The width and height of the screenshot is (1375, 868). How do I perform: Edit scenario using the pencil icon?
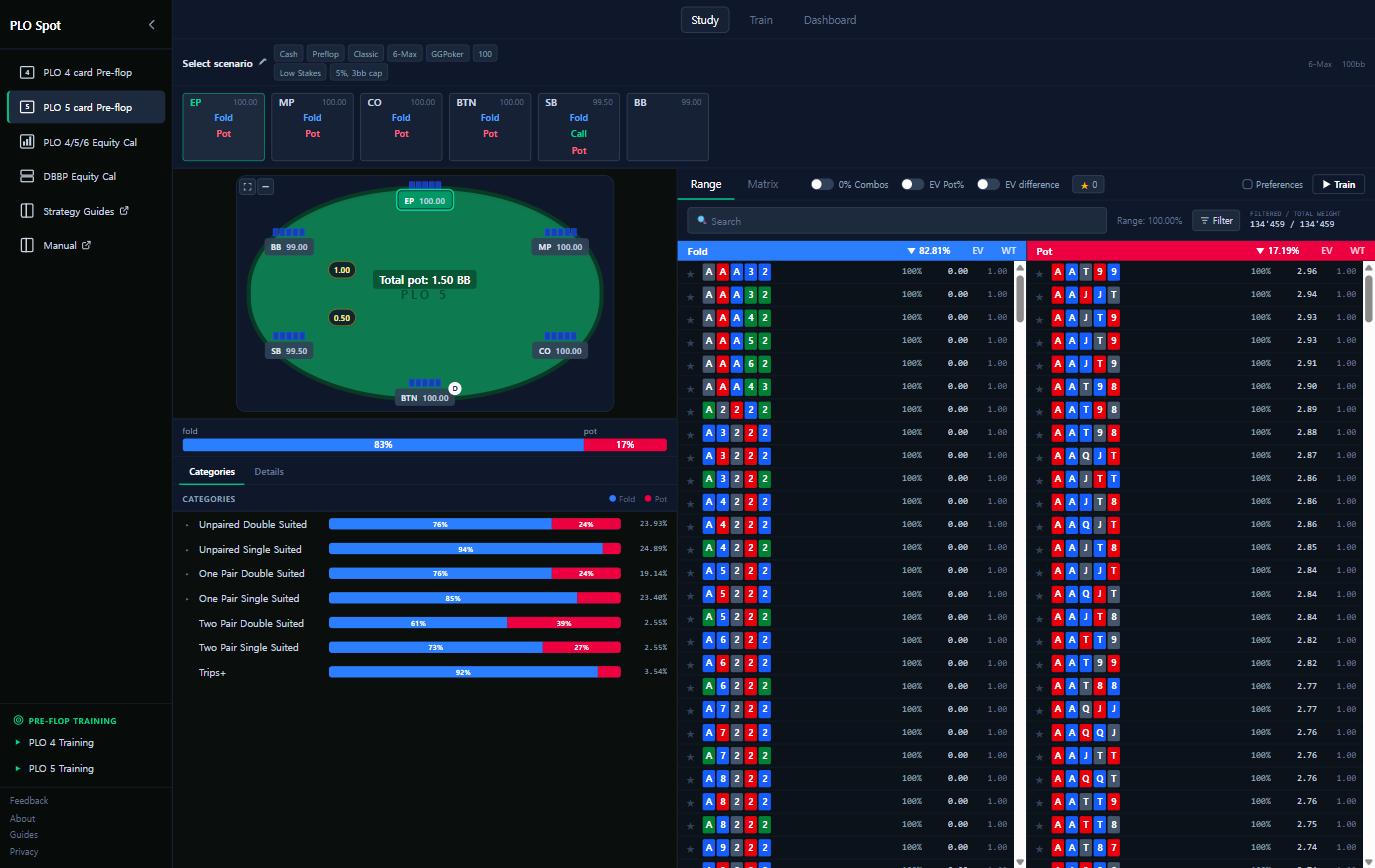[x=263, y=62]
